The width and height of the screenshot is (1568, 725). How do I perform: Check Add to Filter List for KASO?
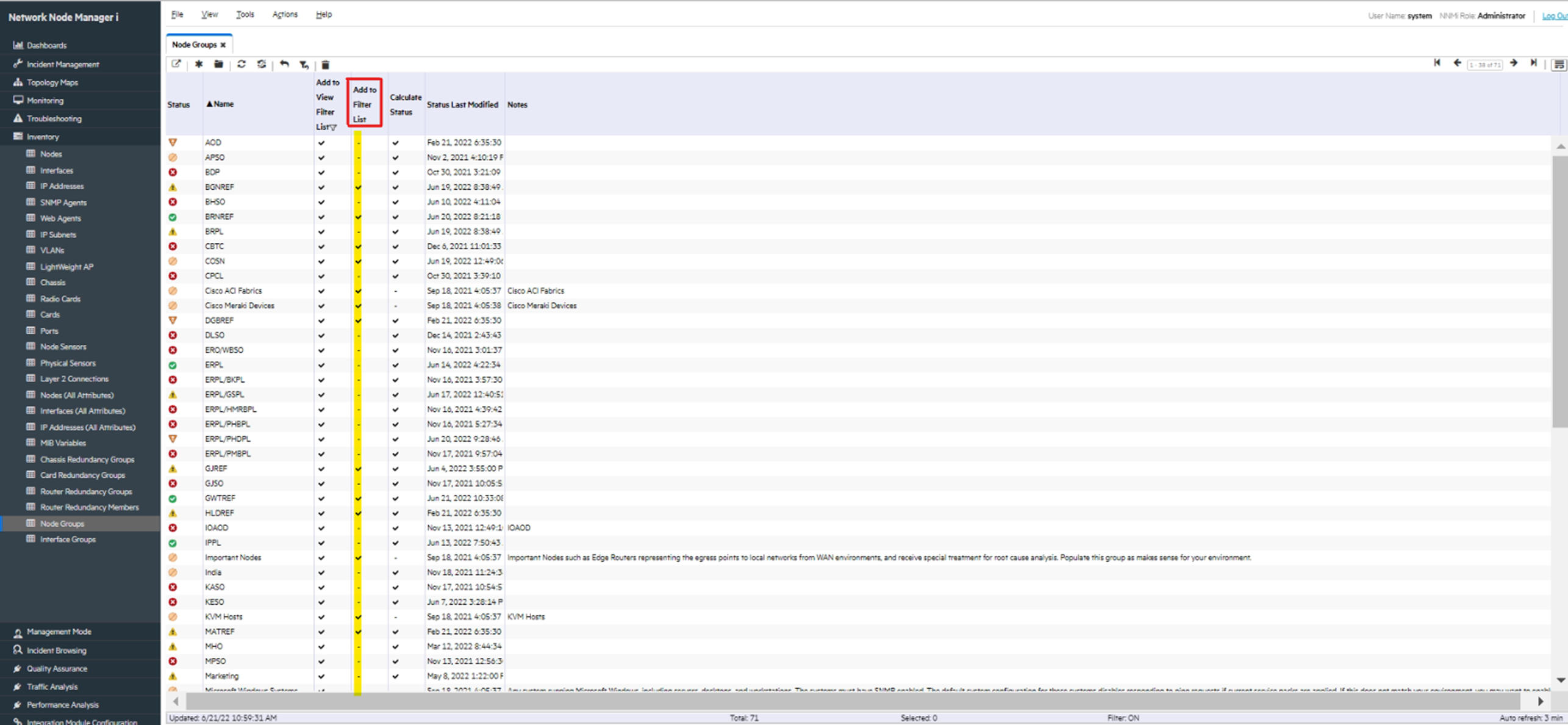(x=357, y=586)
